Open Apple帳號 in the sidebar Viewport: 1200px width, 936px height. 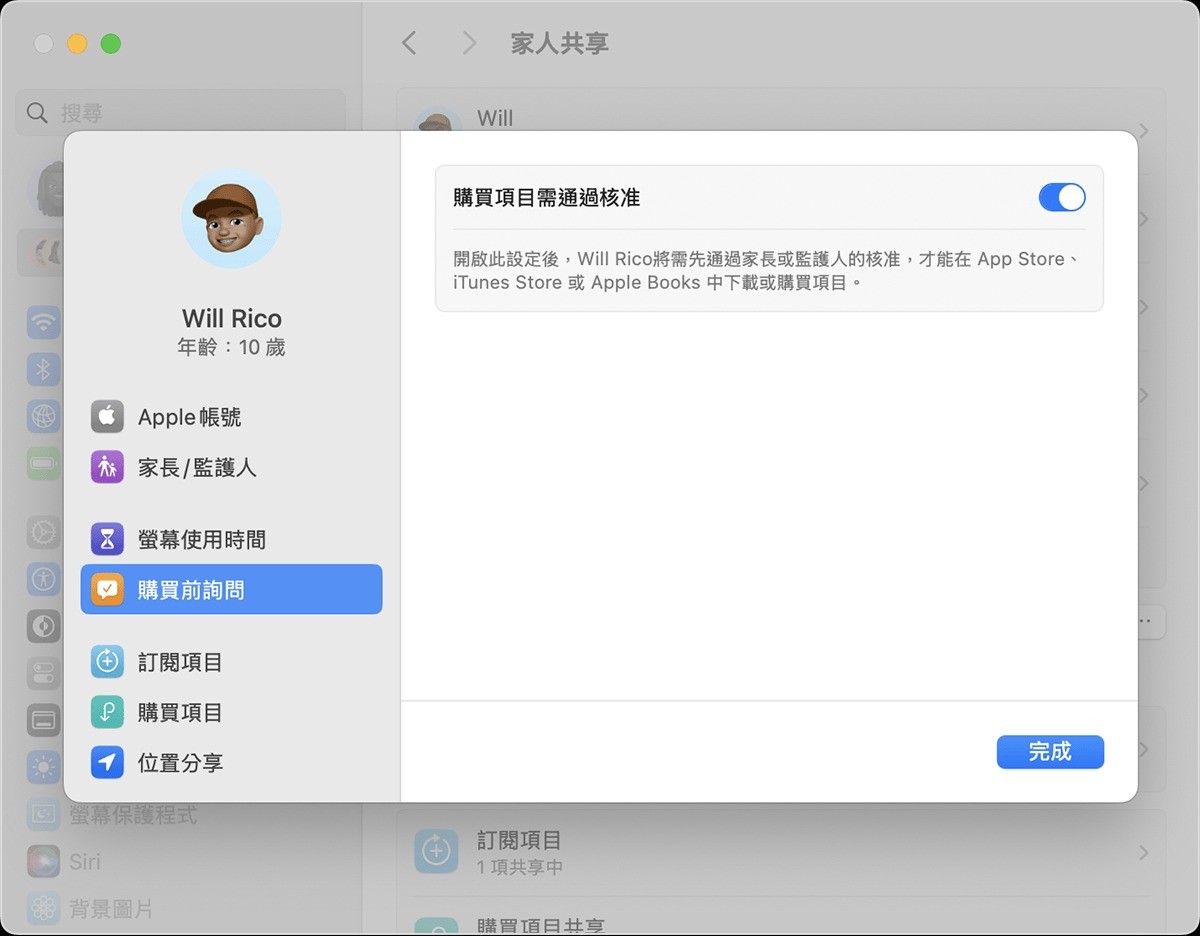pyautogui.click(x=231, y=417)
